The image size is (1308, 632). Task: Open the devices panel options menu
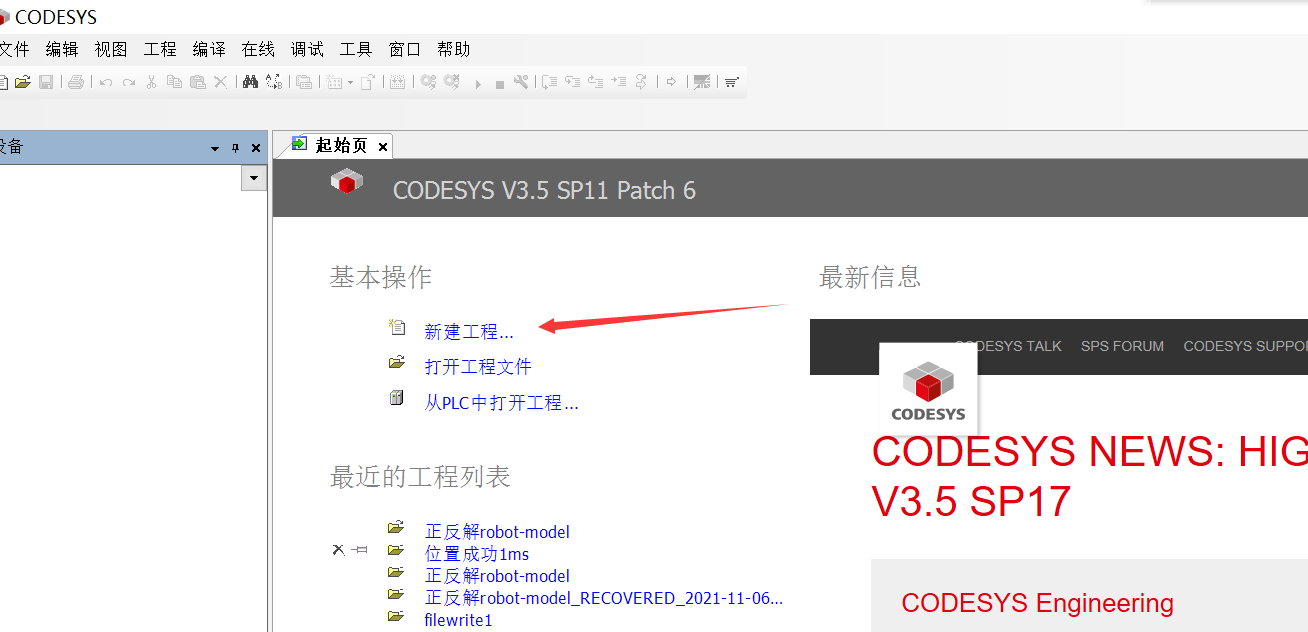214,147
